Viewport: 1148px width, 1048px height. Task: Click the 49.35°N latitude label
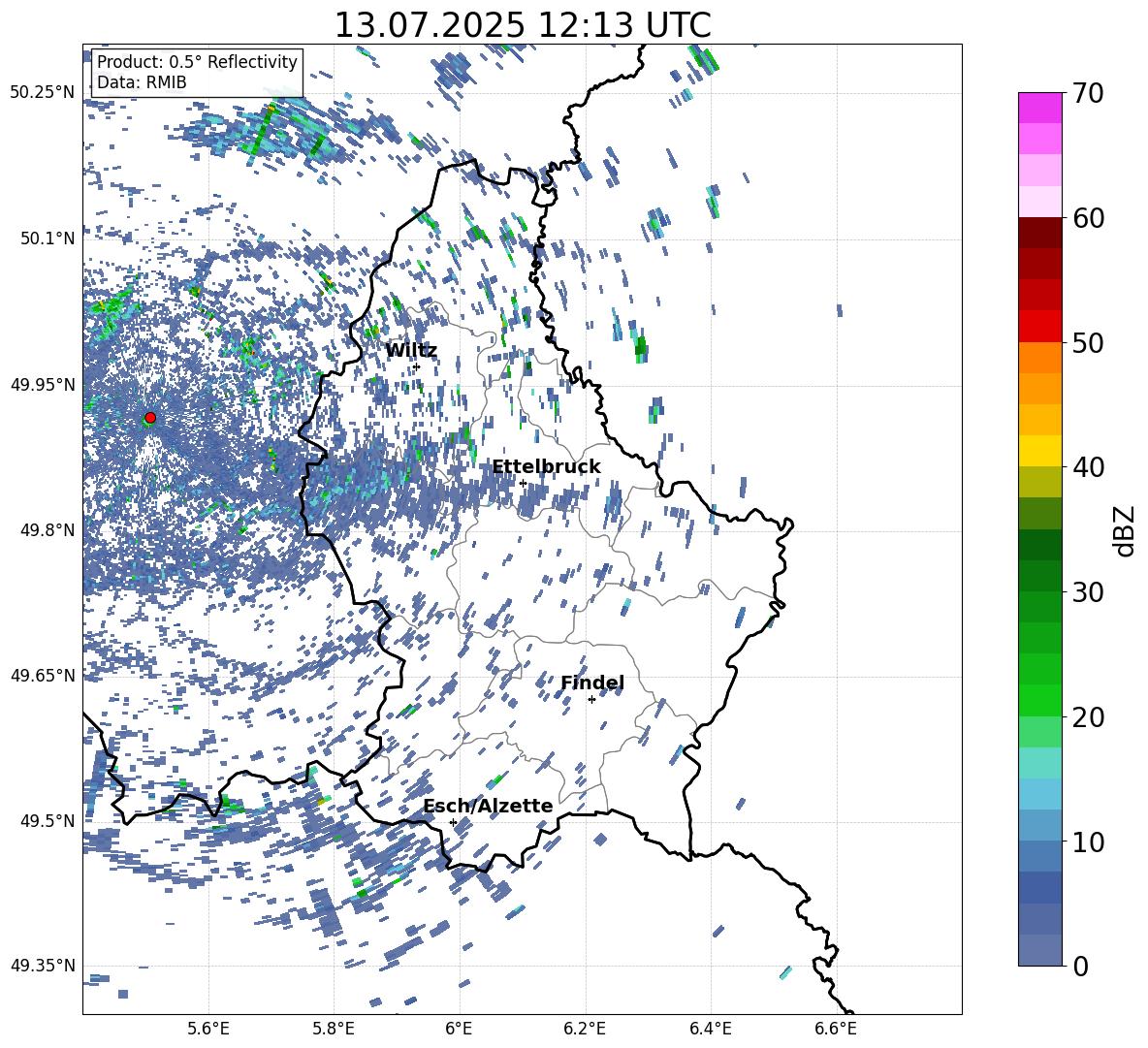pos(43,966)
